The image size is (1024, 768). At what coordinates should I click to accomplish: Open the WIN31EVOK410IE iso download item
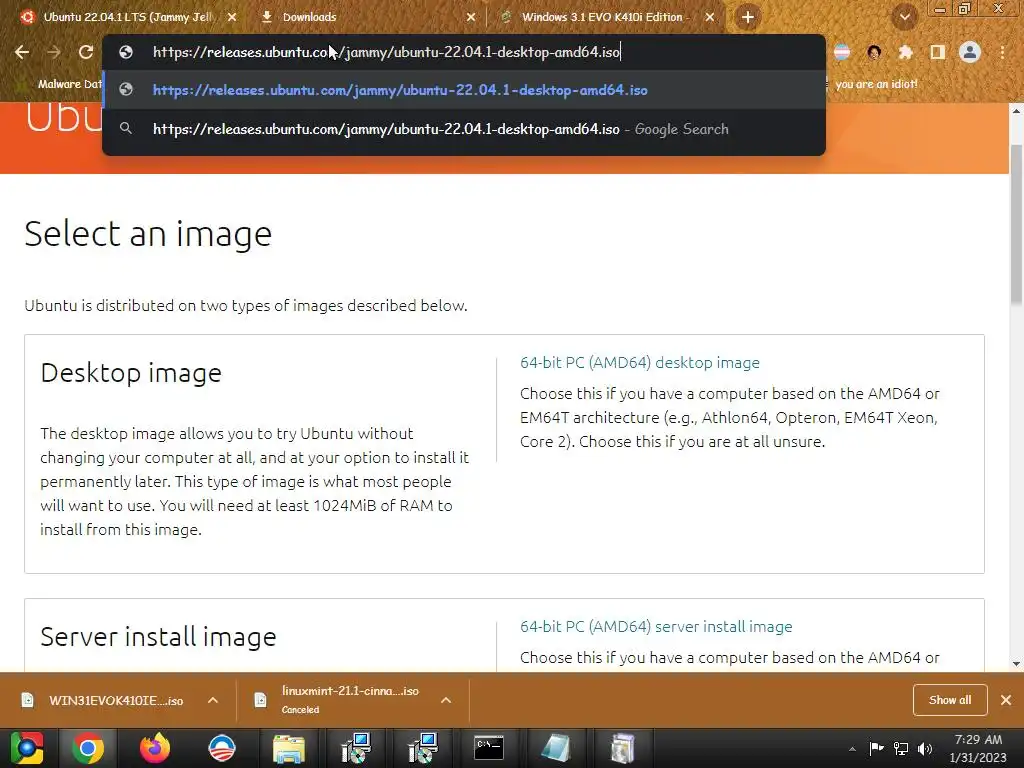(116, 700)
